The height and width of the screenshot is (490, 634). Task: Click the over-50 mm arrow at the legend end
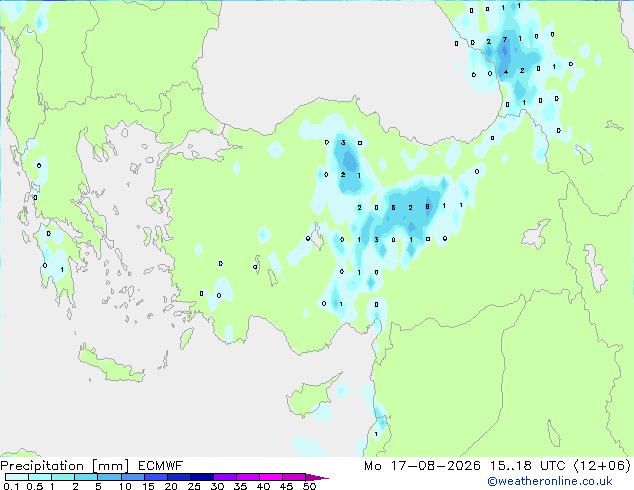(317, 477)
